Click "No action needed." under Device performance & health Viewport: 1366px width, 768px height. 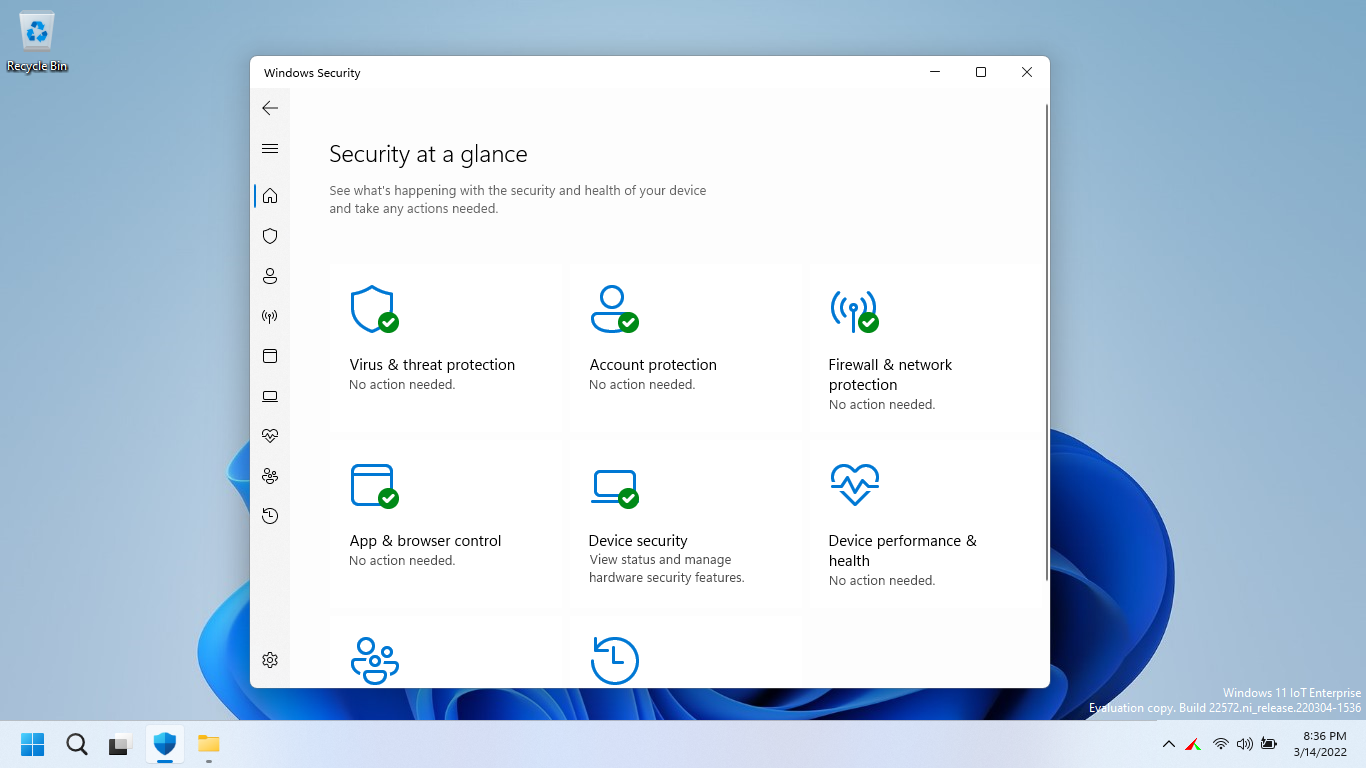point(882,581)
